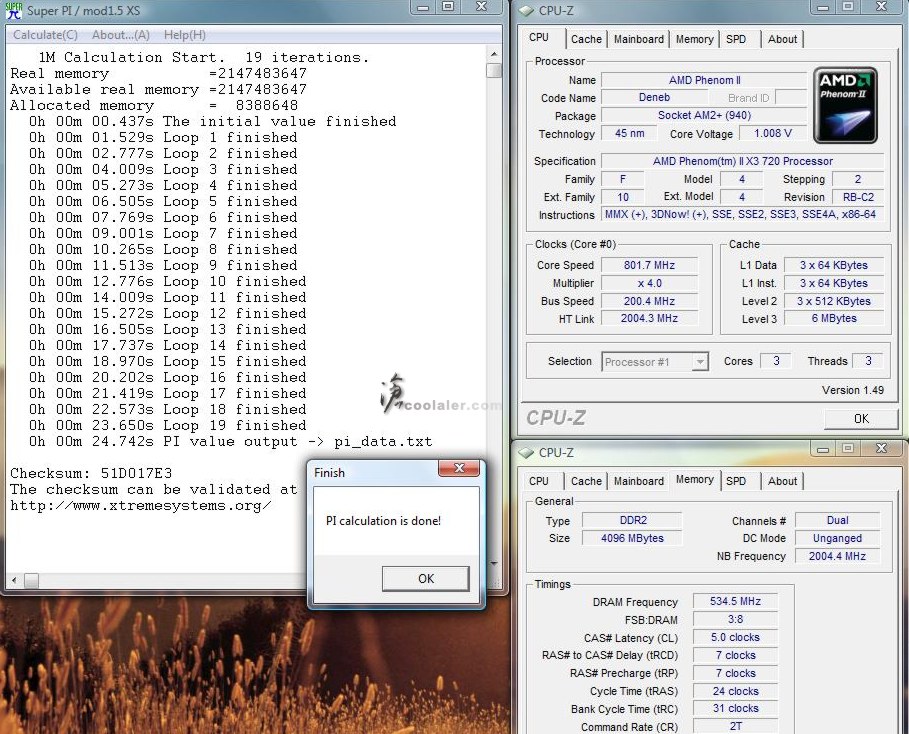Viewport: 909px width, 734px height.
Task: Click the CAS# Latency value 5.0 clocks
Action: (x=735, y=637)
